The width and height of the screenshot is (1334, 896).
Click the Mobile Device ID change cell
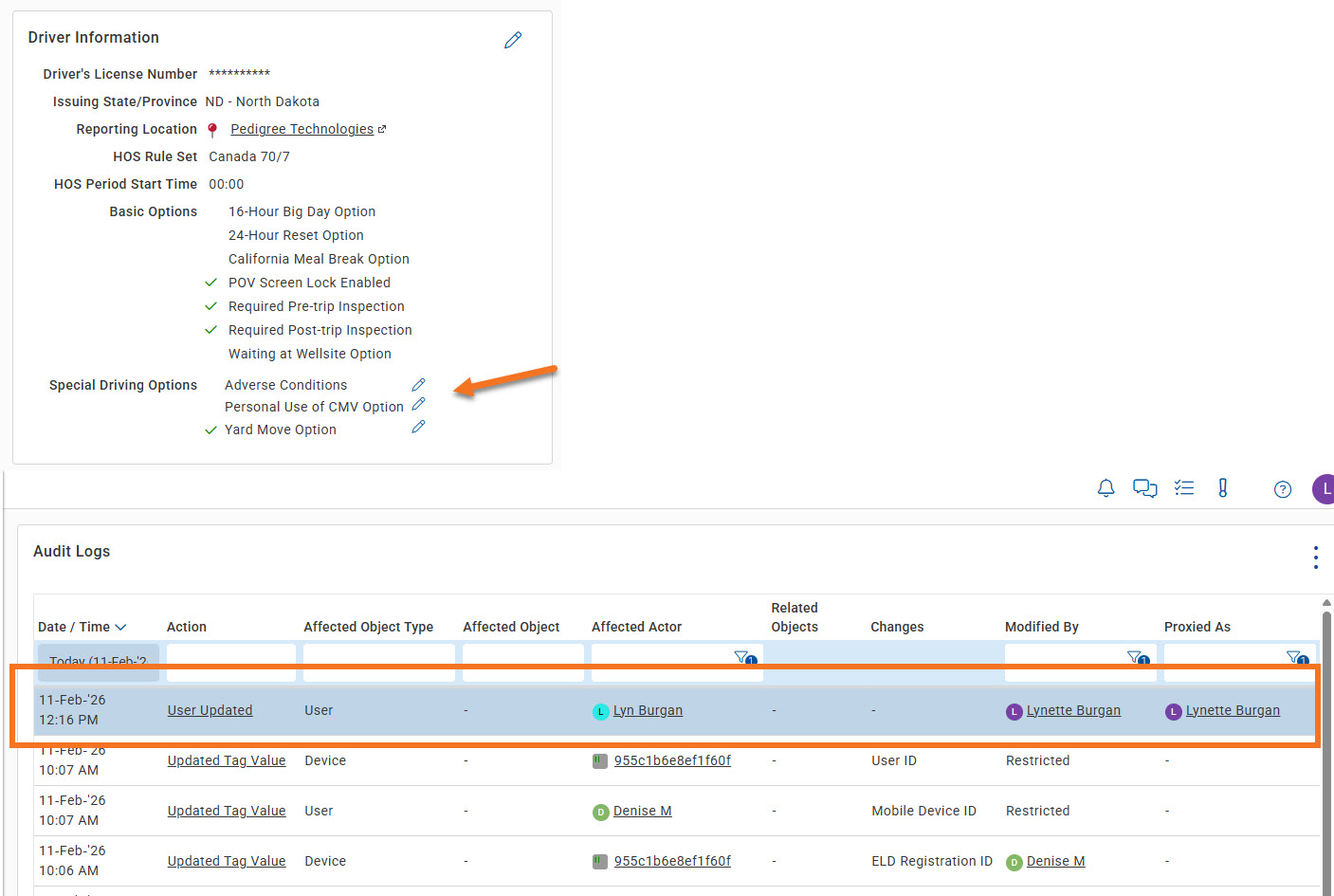tap(923, 811)
